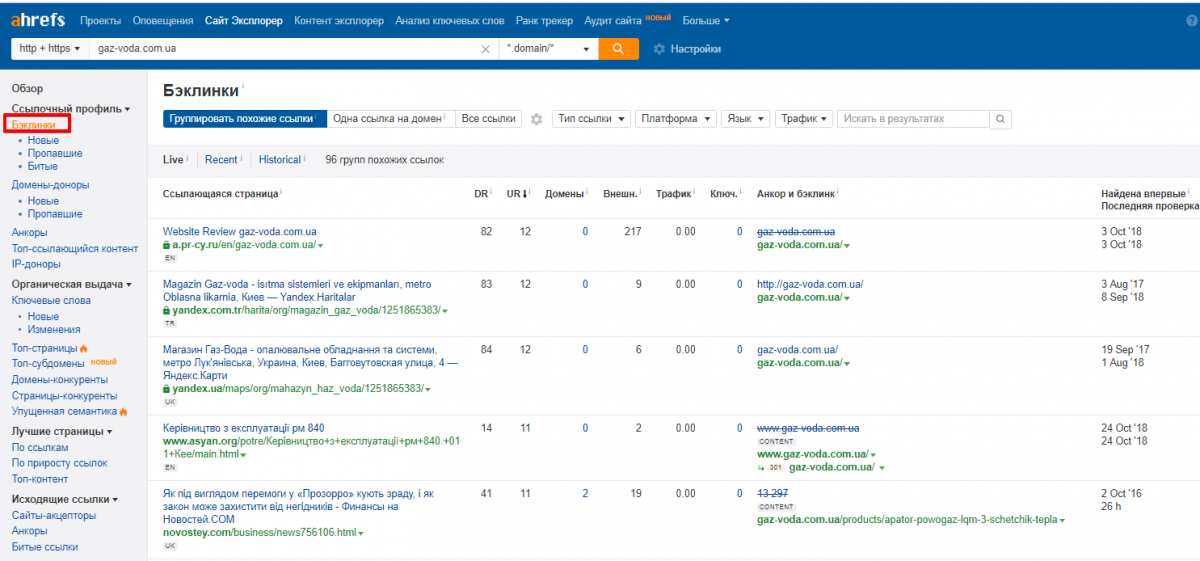The height and width of the screenshot is (561, 1200).
Task: Open Домены-доноры in the sidebar
Action: [50, 185]
